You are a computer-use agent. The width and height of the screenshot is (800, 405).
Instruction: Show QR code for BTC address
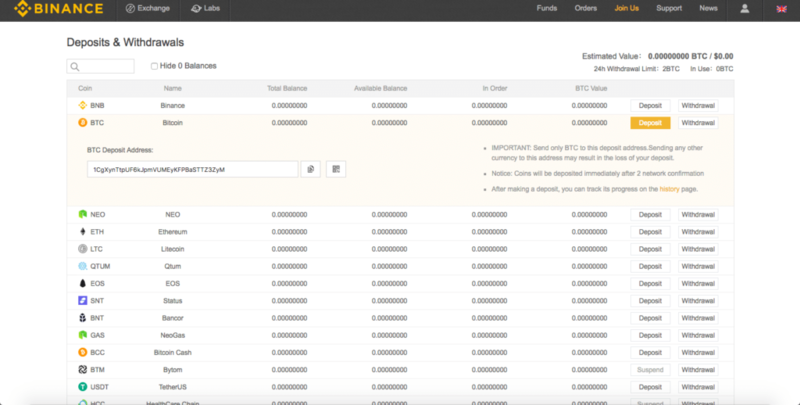pos(336,169)
